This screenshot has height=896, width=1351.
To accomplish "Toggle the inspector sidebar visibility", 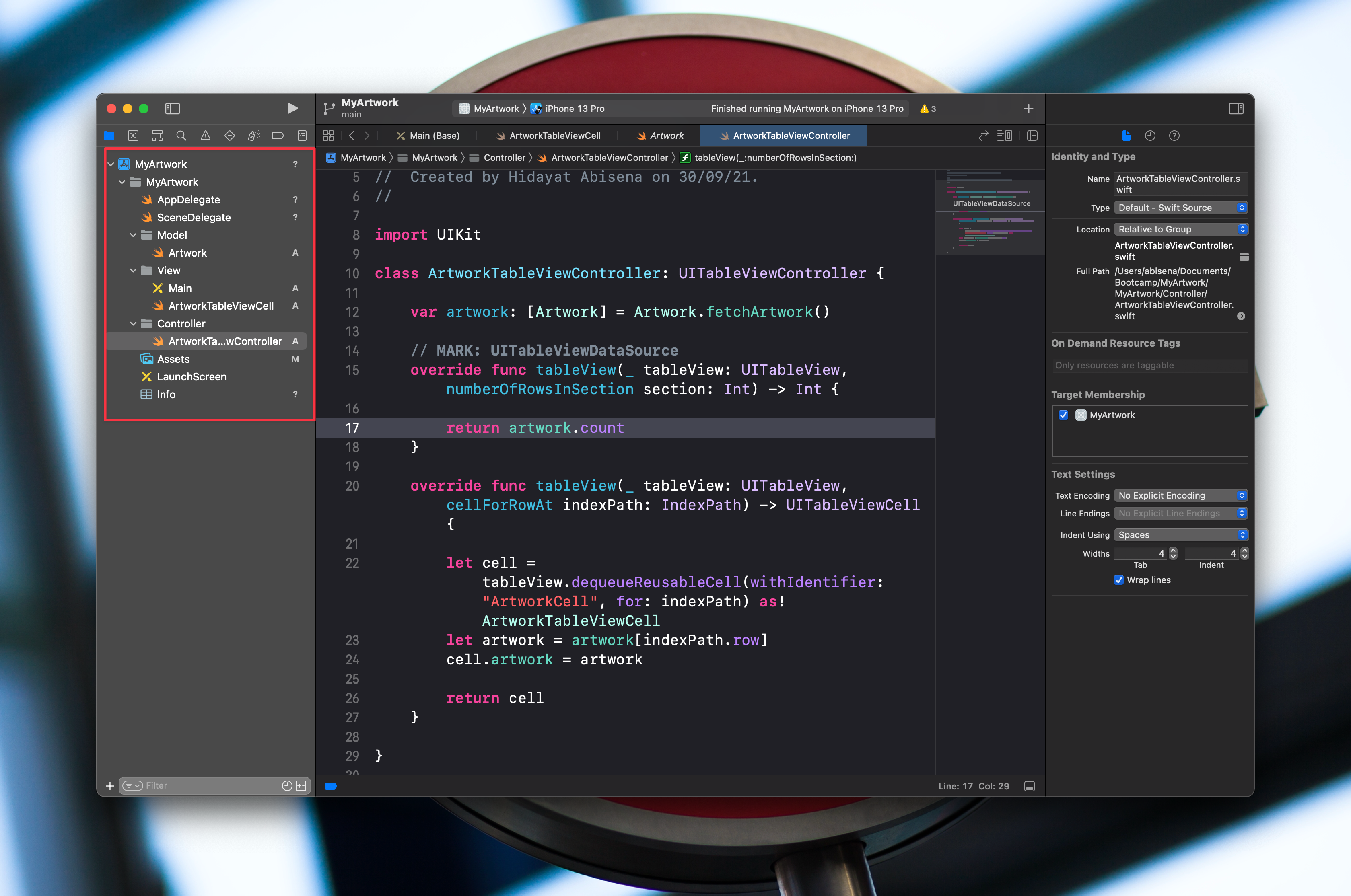I will pos(1236,109).
